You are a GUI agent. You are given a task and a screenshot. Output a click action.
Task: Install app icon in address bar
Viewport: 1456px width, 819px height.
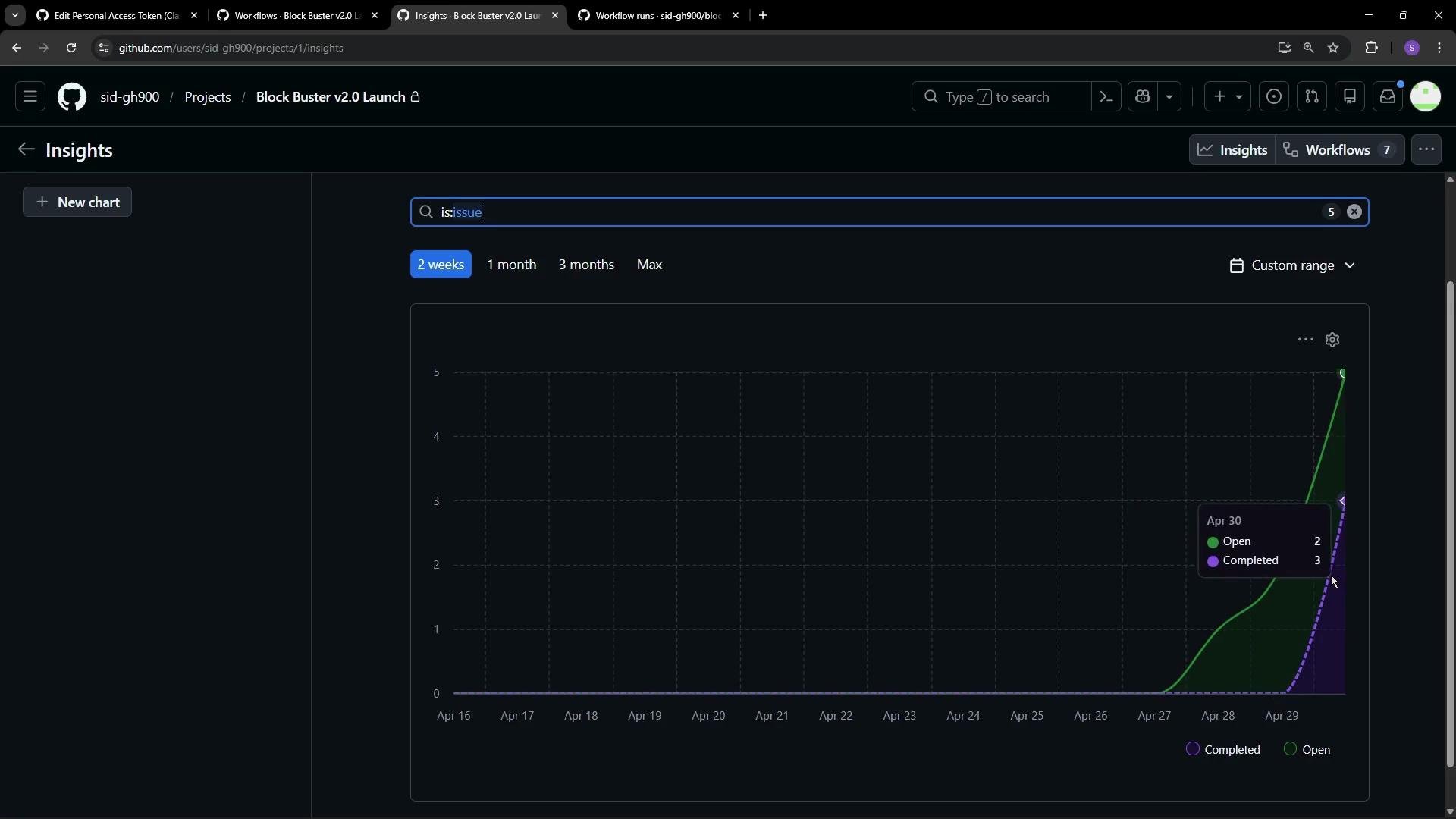pos(1284,48)
